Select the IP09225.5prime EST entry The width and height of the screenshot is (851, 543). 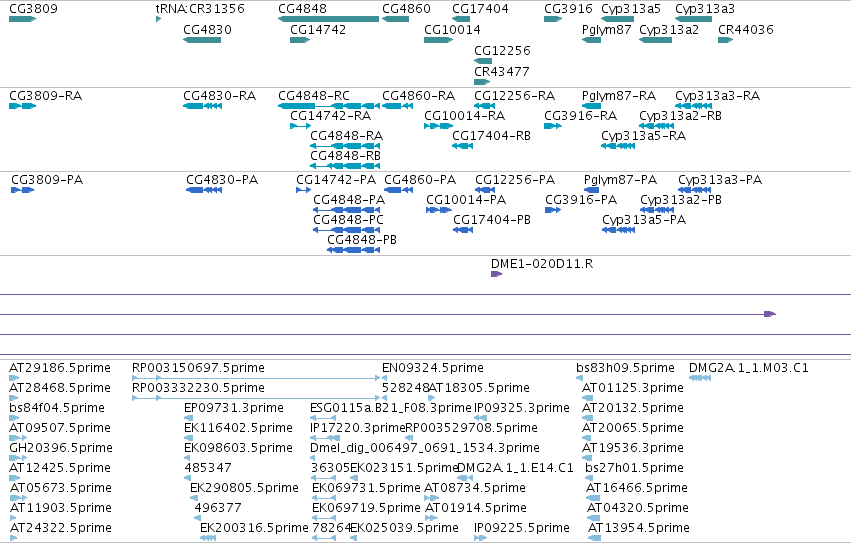[480, 538]
